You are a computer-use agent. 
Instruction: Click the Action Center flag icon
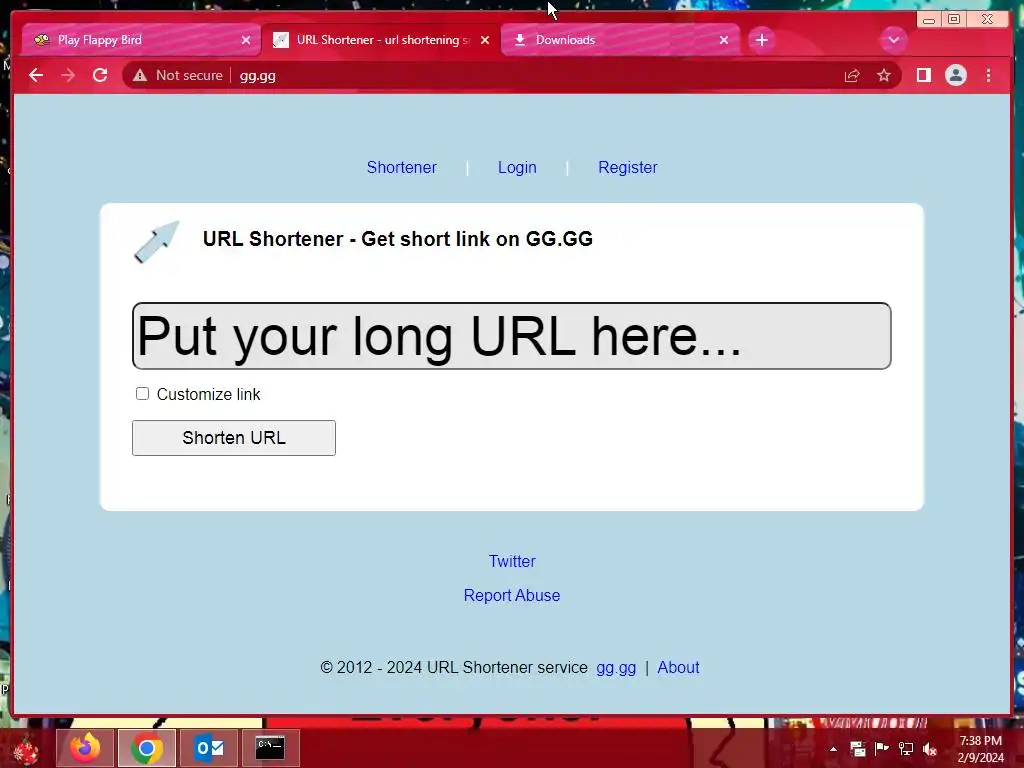[881, 749]
